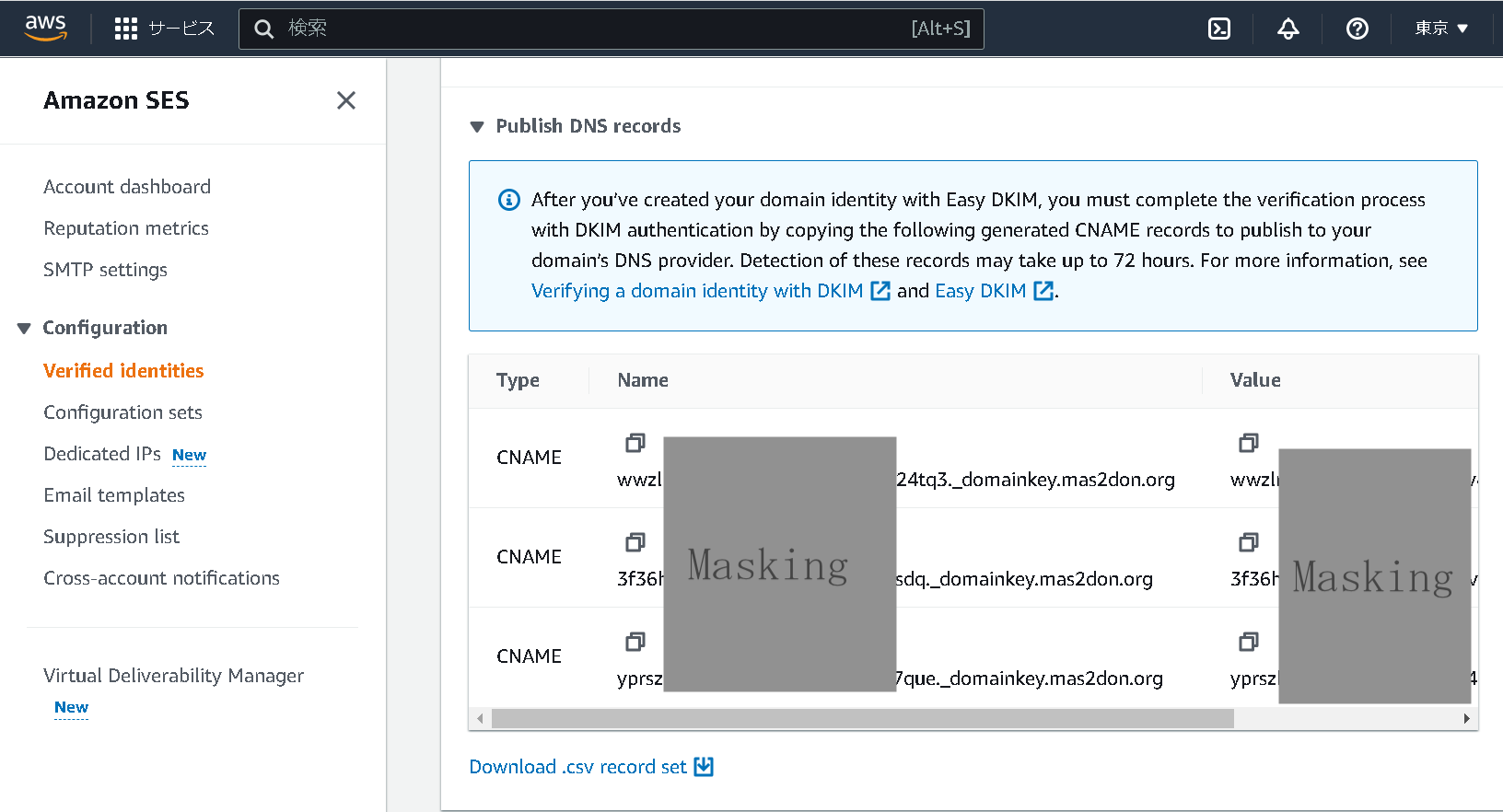Image resolution: width=1503 pixels, height=812 pixels.
Task: Open SMTP settings
Action: 106,270
